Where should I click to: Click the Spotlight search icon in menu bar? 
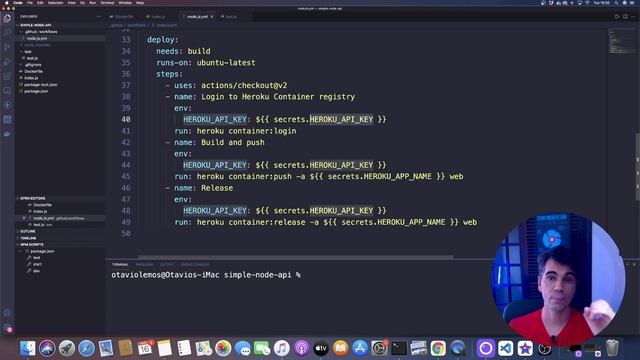pos(616,3)
